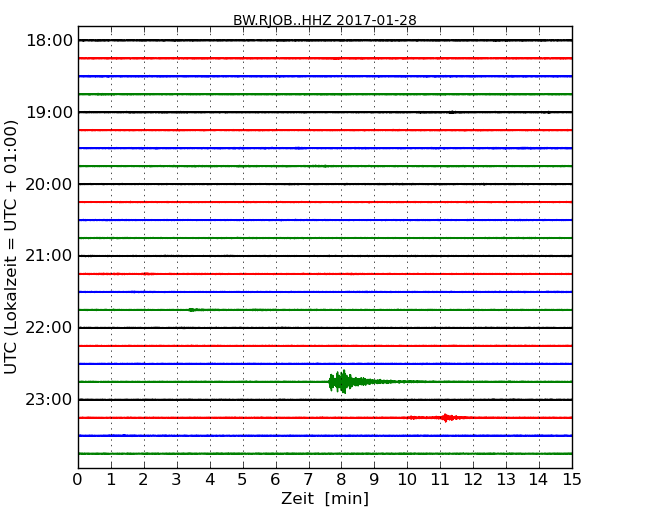Viewport: 650px width, 520px height.
Task: Click the x-axis title Zeit [min]
Action: (x=325, y=498)
